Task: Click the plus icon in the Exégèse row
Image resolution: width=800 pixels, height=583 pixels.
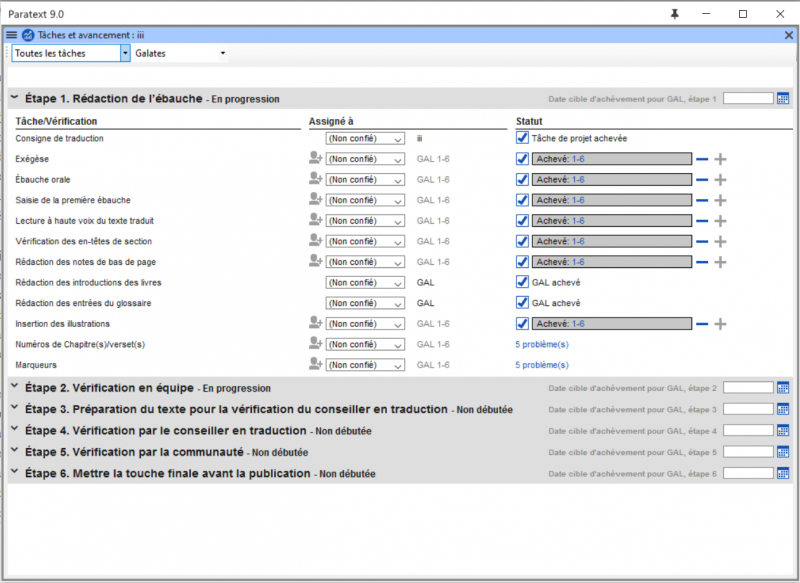Action: (x=720, y=159)
